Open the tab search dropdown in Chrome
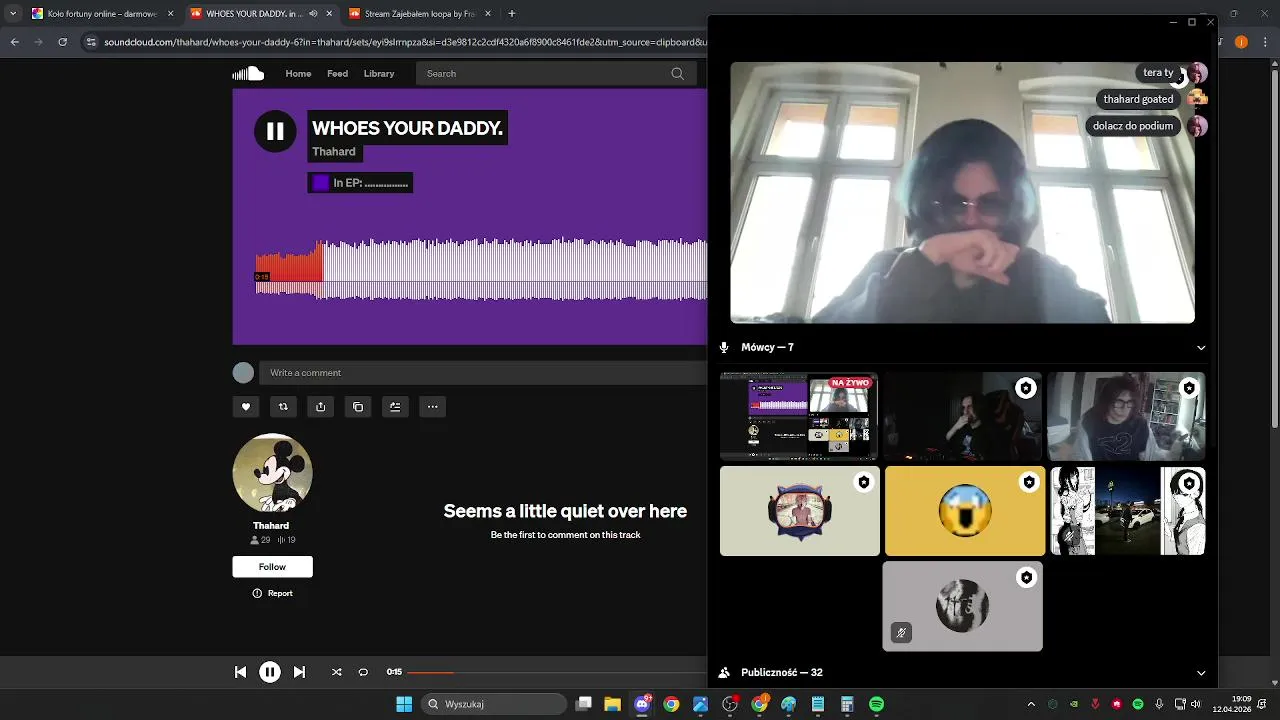The width and height of the screenshot is (1280, 720). (12, 14)
